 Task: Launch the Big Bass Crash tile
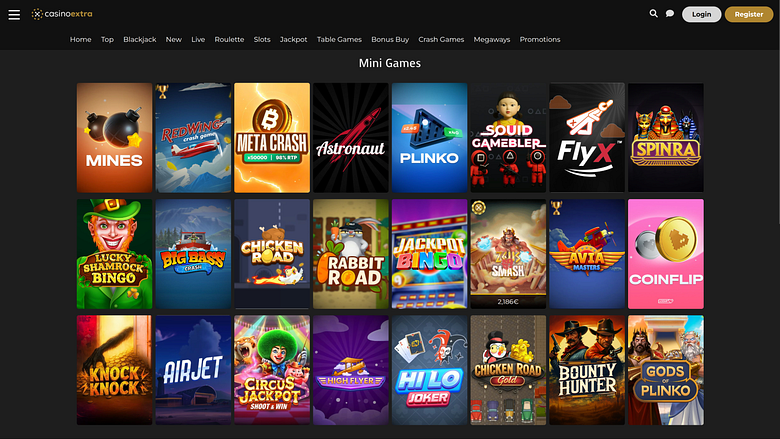click(193, 254)
